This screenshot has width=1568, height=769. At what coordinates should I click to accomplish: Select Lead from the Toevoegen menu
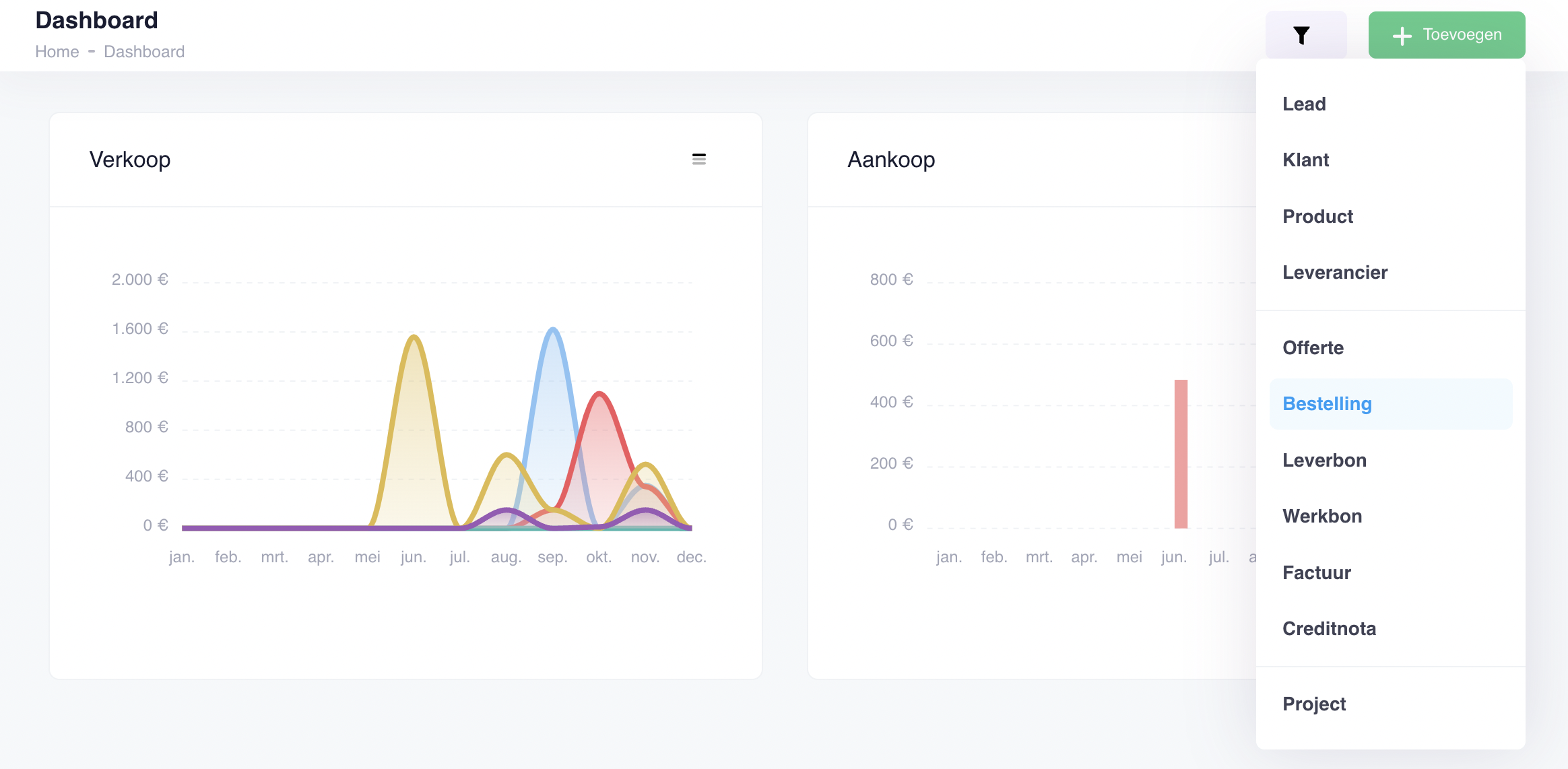pos(1305,104)
